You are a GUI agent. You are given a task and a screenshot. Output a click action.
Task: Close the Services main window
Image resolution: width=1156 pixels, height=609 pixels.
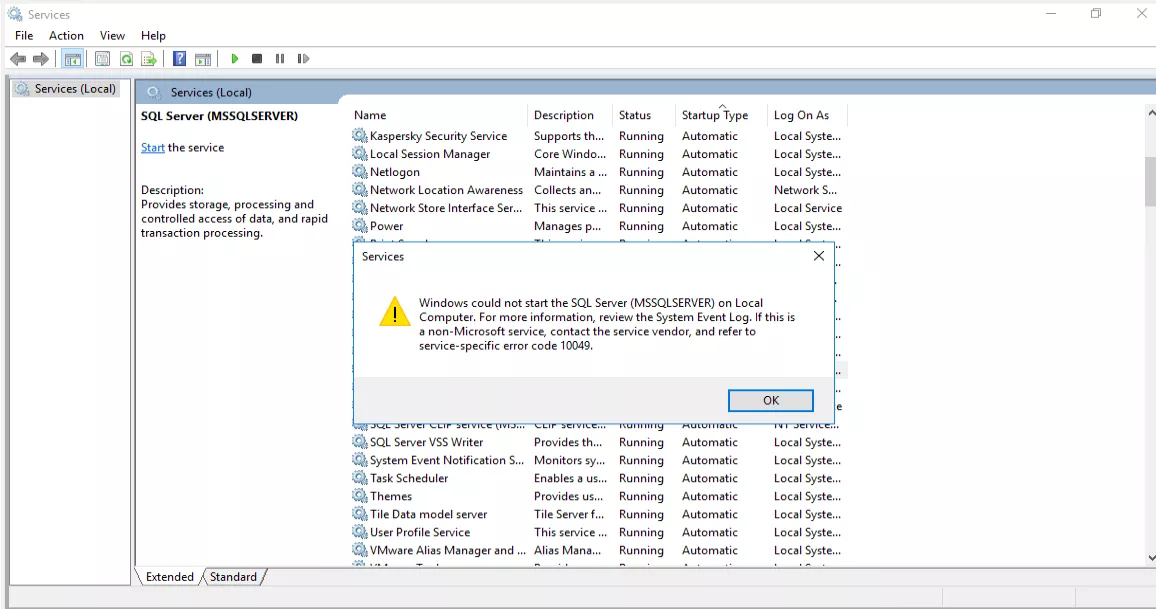[1141, 13]
